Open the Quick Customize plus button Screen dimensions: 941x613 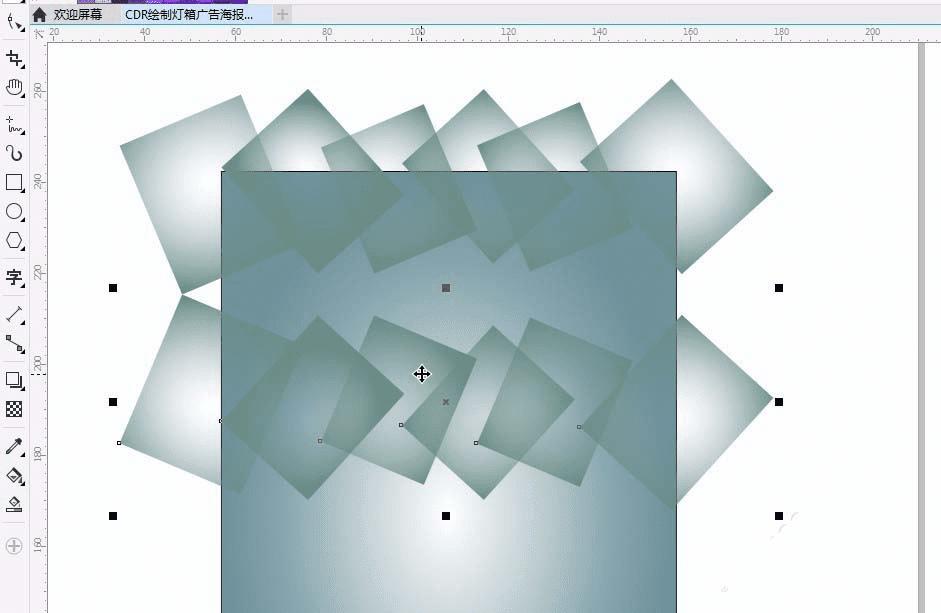tap(14, 546)
